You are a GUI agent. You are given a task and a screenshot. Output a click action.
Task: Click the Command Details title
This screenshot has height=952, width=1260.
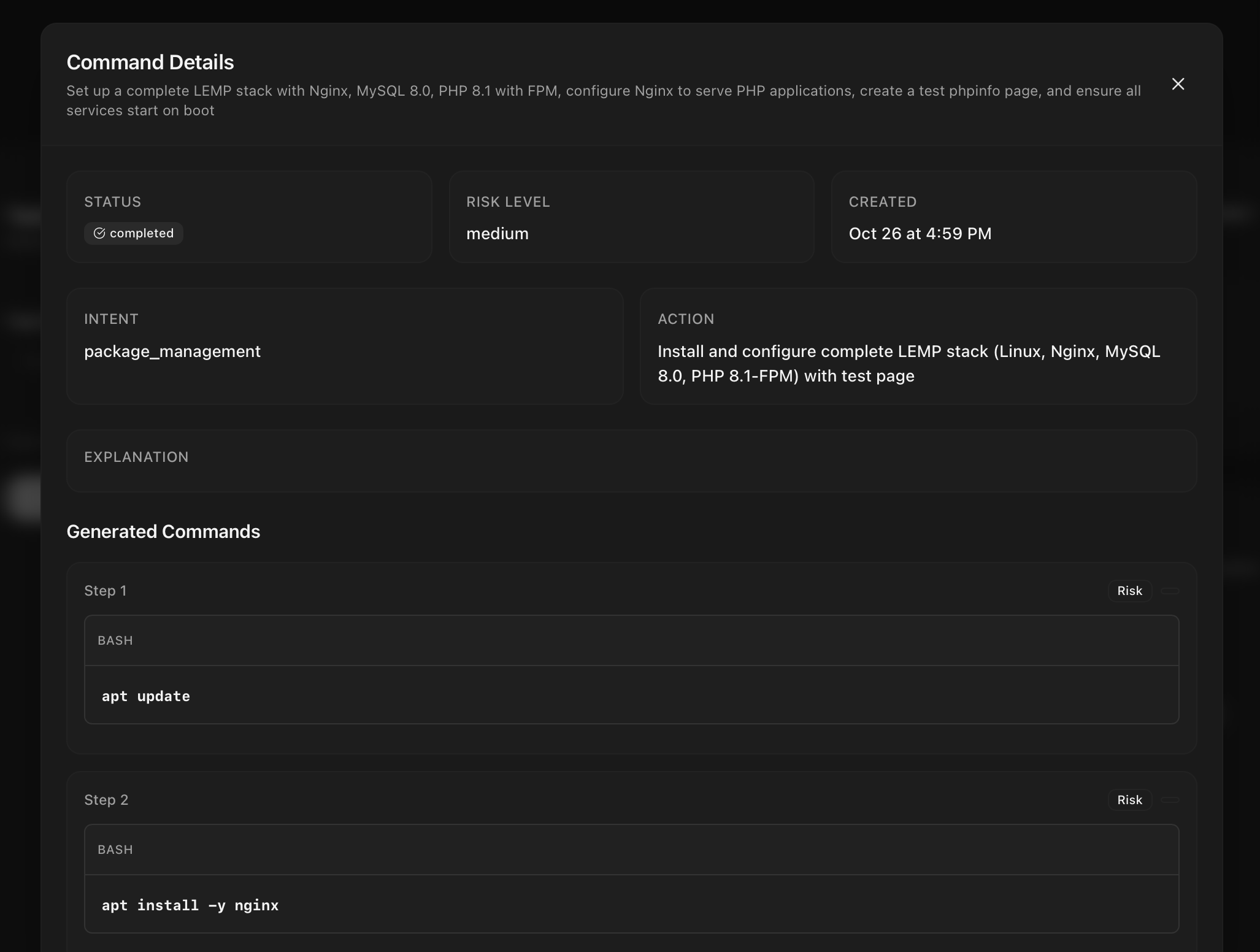click(x=150, y=62)
